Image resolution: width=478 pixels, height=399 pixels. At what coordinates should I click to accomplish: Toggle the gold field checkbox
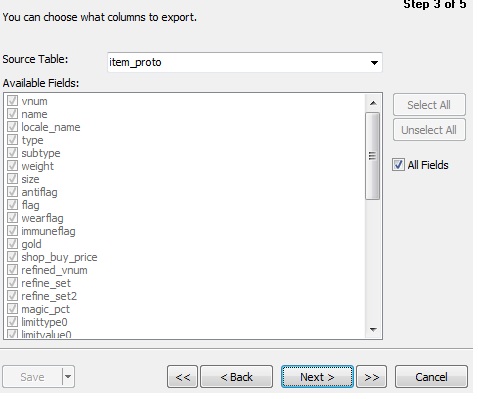point(12,244)
